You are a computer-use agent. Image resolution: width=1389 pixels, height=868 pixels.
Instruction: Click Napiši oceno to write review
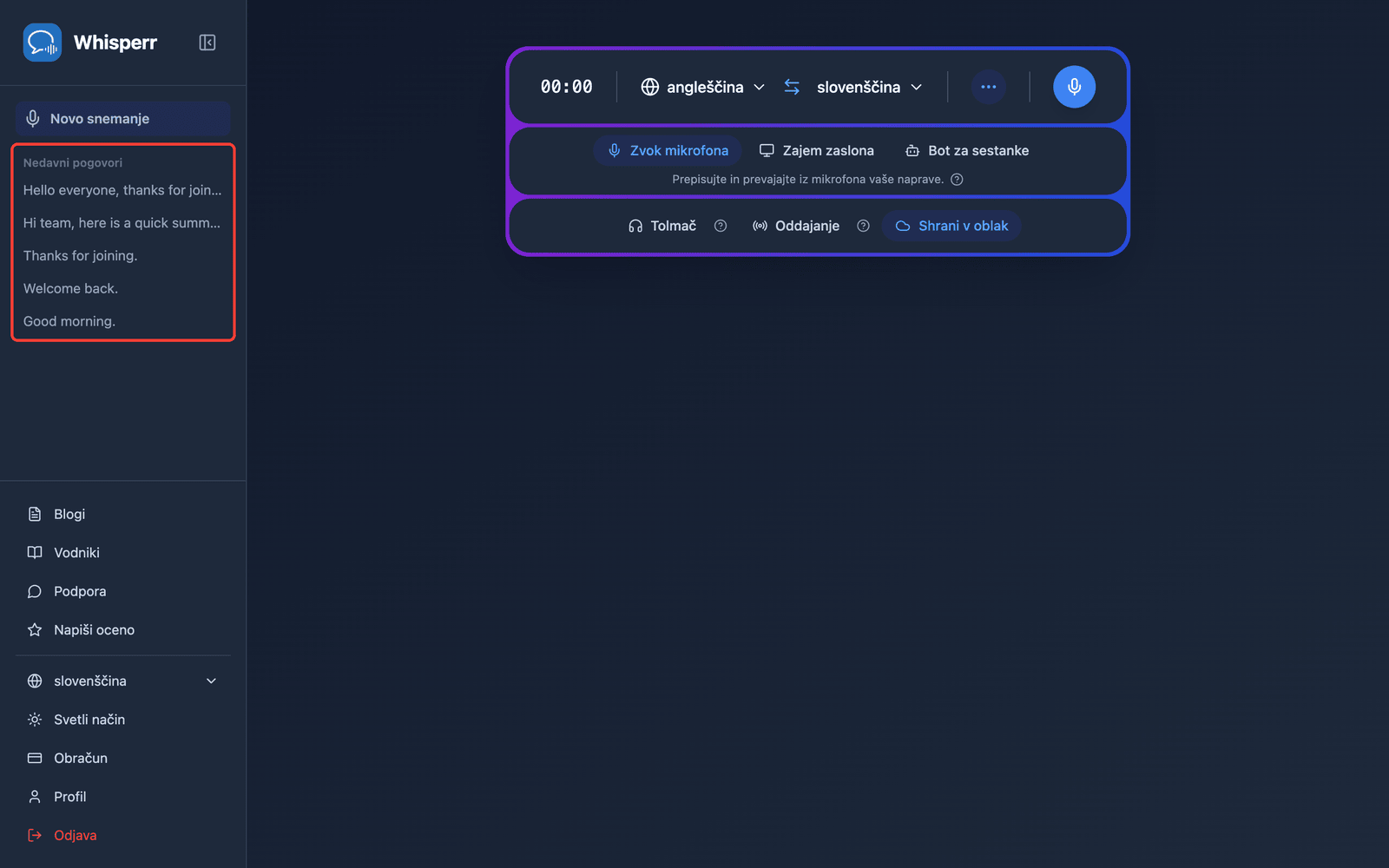pyautogui.click(x=122, y=630)
